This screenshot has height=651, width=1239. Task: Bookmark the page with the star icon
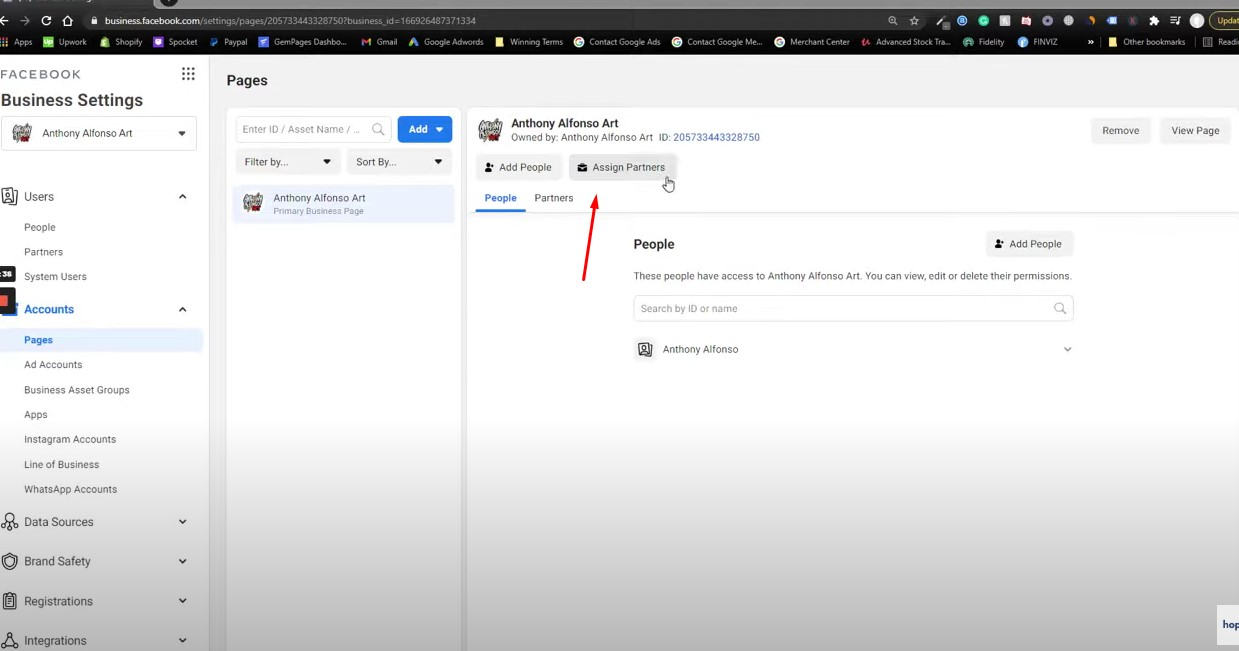[914, 20]
